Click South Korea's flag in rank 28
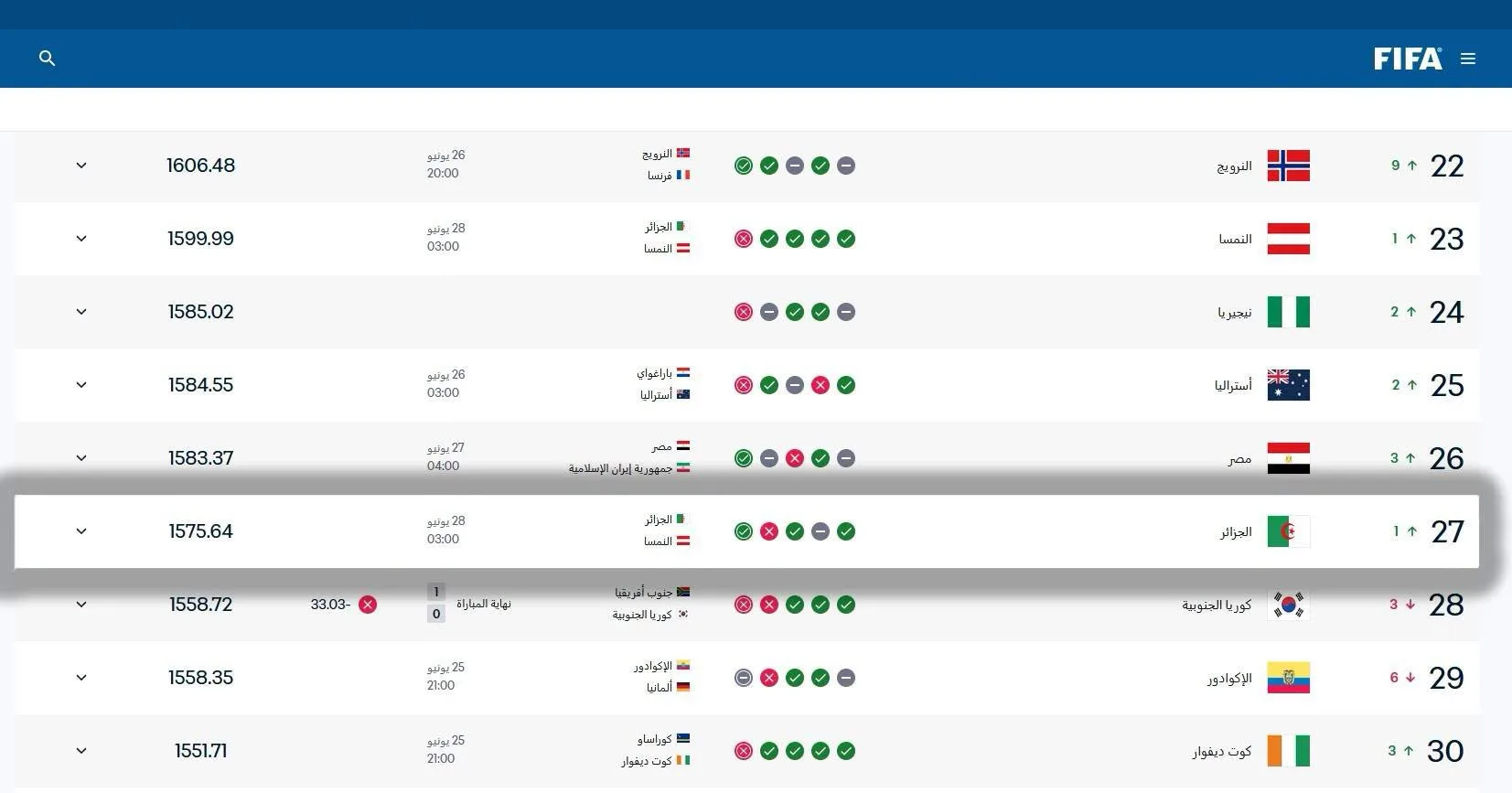1512x793 pixels. click(1288, 605)
